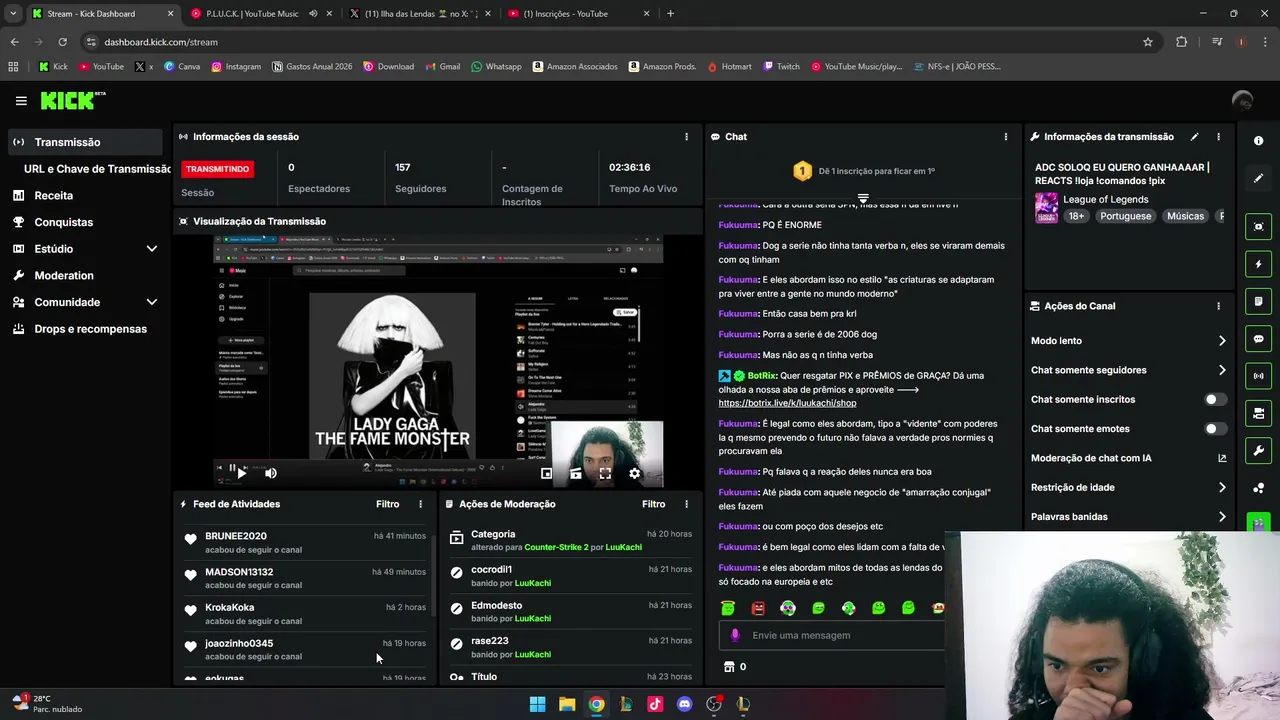1280x720 pixels.
Task: Click the shop icon below message box
Action: pos(729,667)
